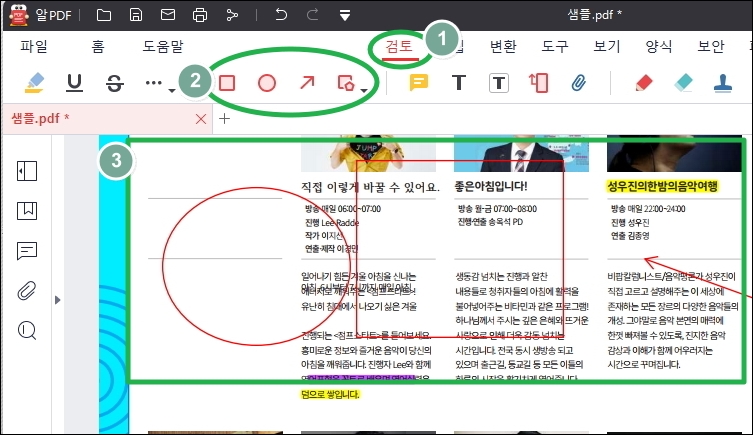
Task: Select the strikethrough annotation tool
Action: point(114,83)
